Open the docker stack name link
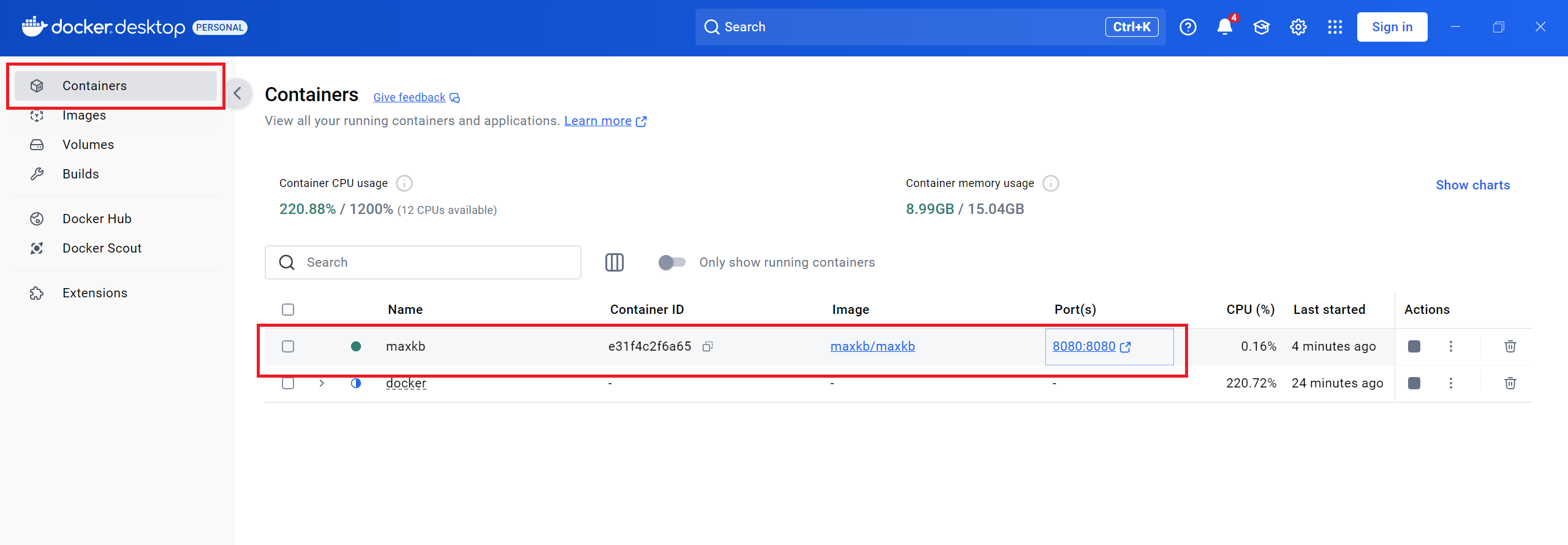 tap(406, 383)
